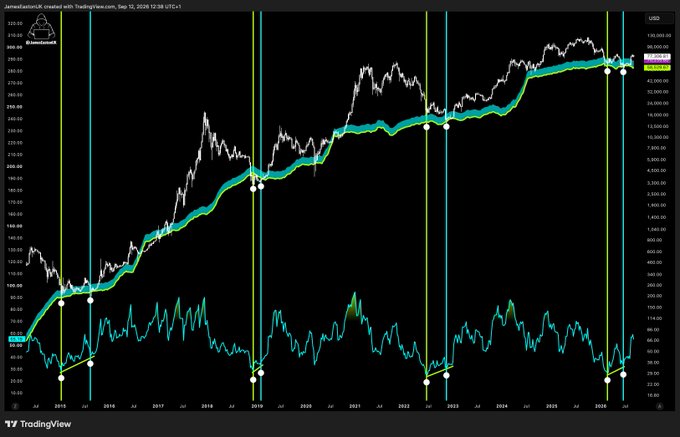The image size is (680, 437).
Task: Click the white current price label on price scale
Action: [x=657, y=57]
